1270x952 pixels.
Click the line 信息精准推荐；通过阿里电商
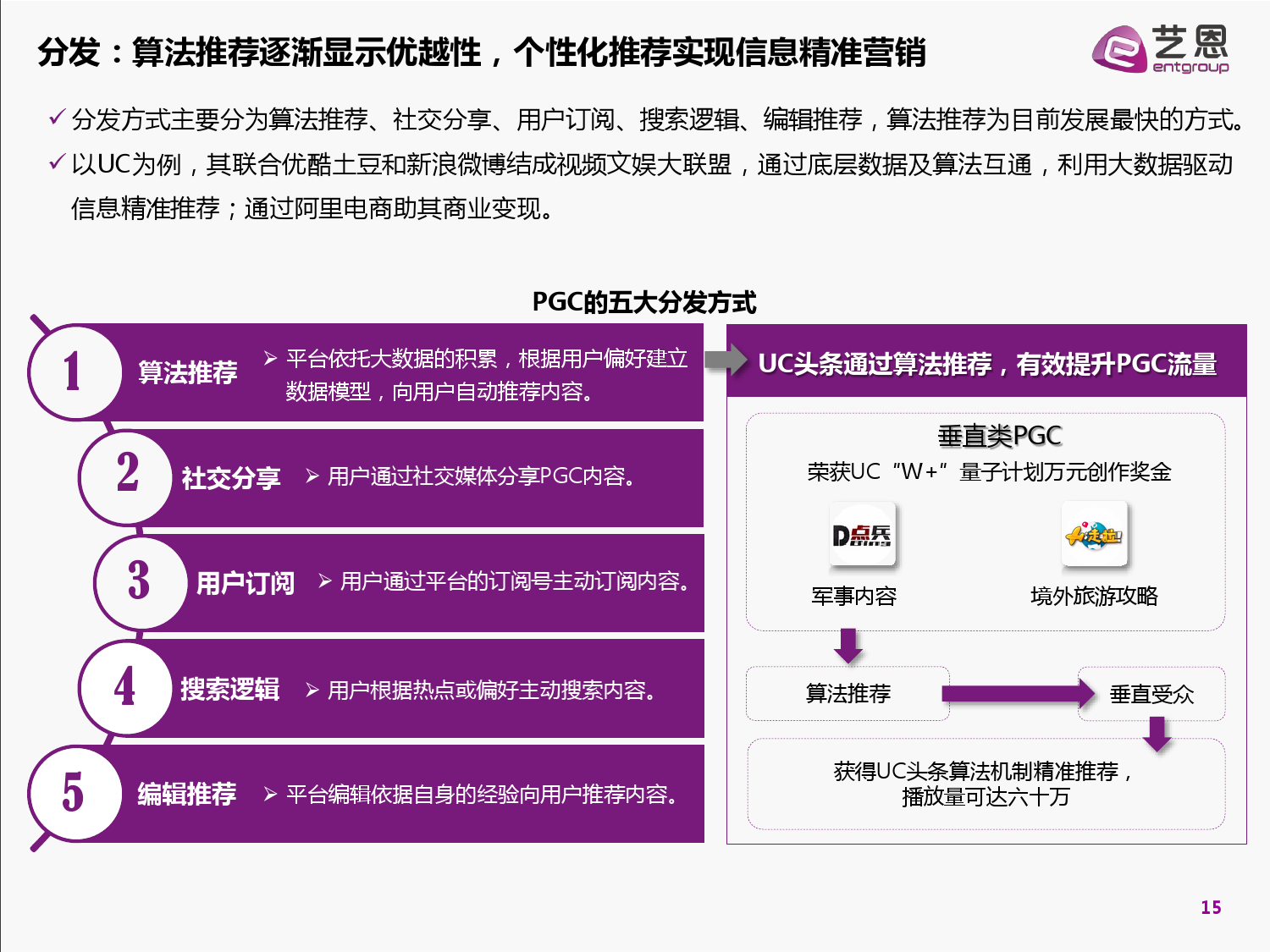312,208
